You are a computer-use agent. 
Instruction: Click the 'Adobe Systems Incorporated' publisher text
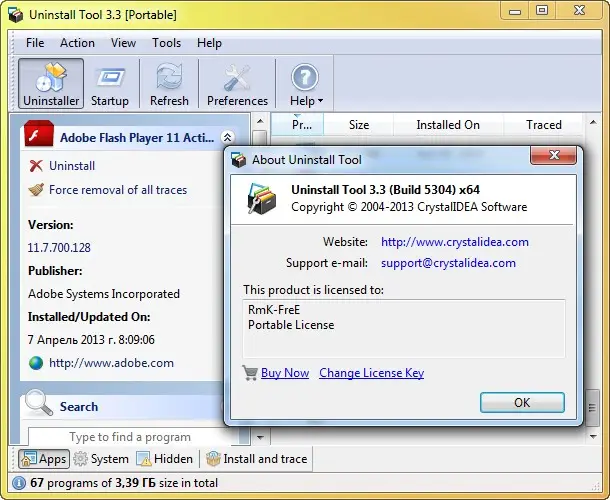[x=104, y=294]
